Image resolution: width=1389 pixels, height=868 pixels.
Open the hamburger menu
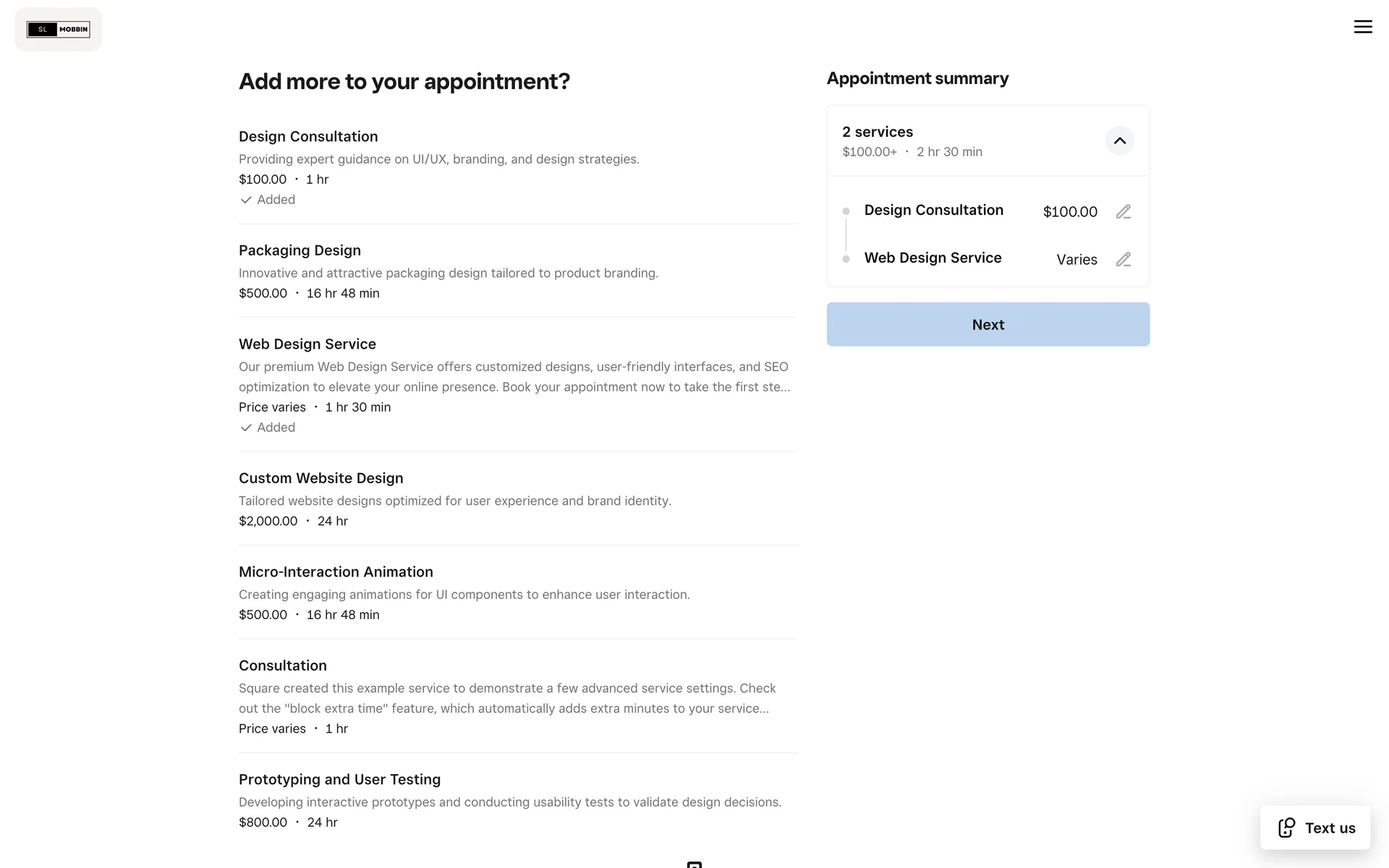tap(1363, 27)
